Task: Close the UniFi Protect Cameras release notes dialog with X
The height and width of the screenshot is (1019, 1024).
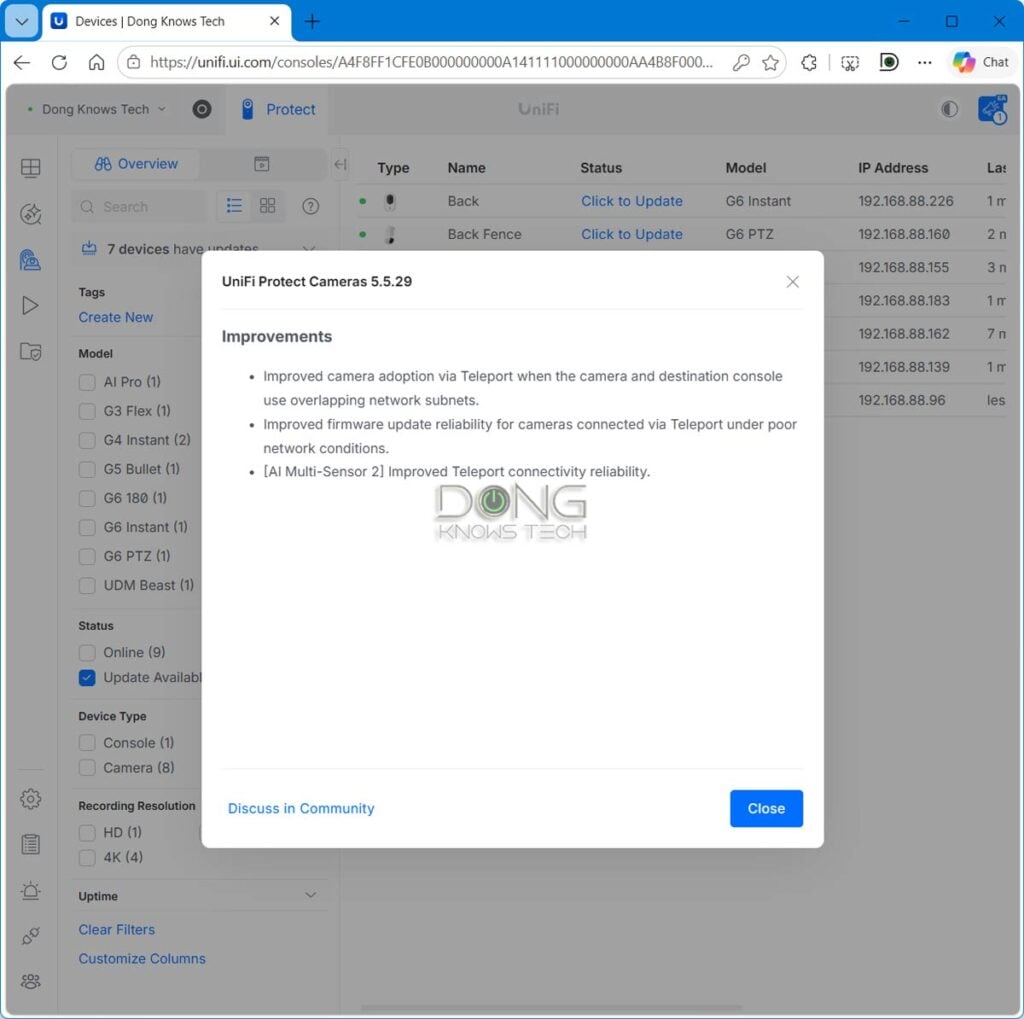Action: tap(792, 282)
